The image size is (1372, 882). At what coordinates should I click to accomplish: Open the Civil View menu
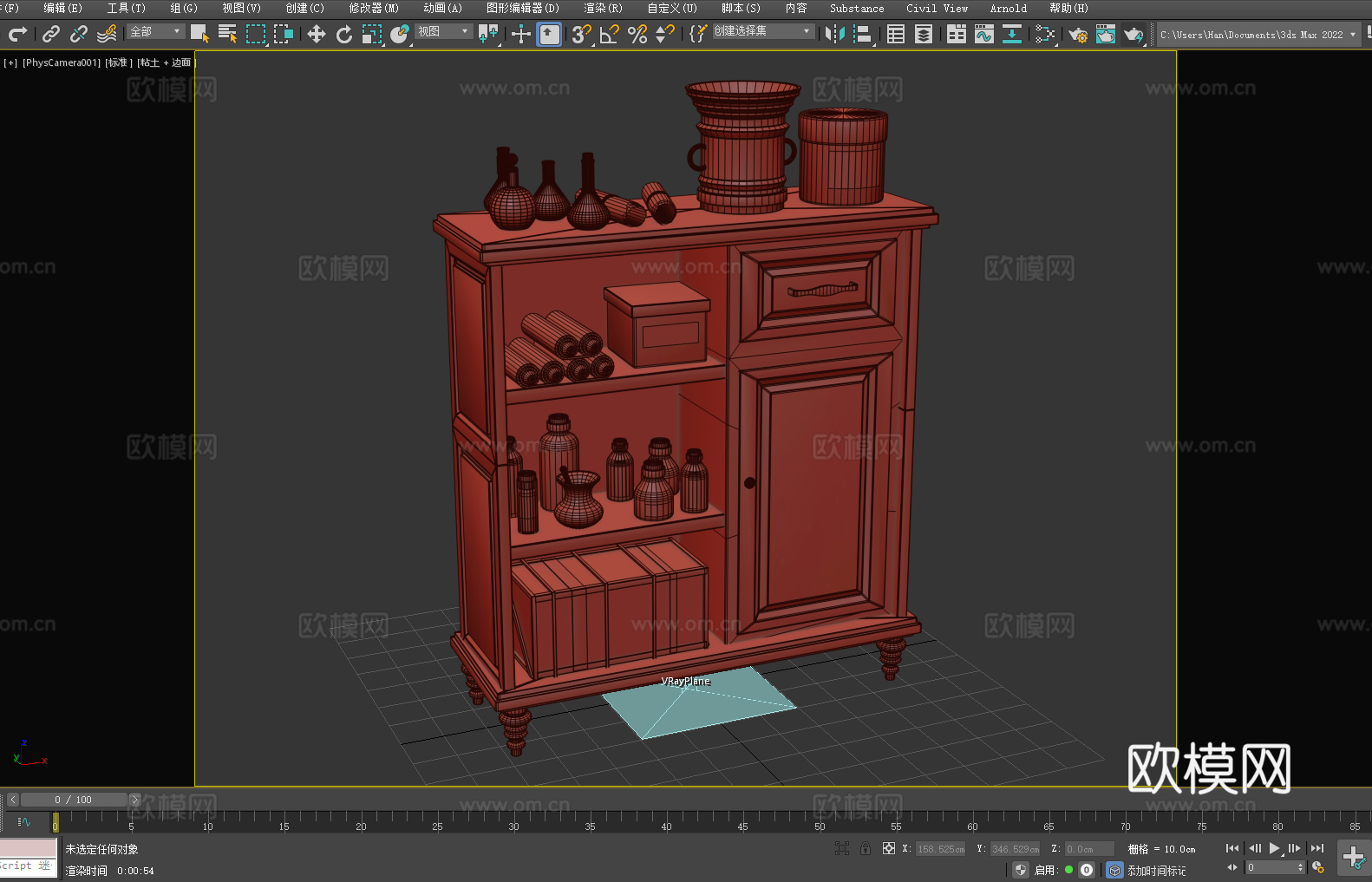pyautogui.click(x=938, y=8)
